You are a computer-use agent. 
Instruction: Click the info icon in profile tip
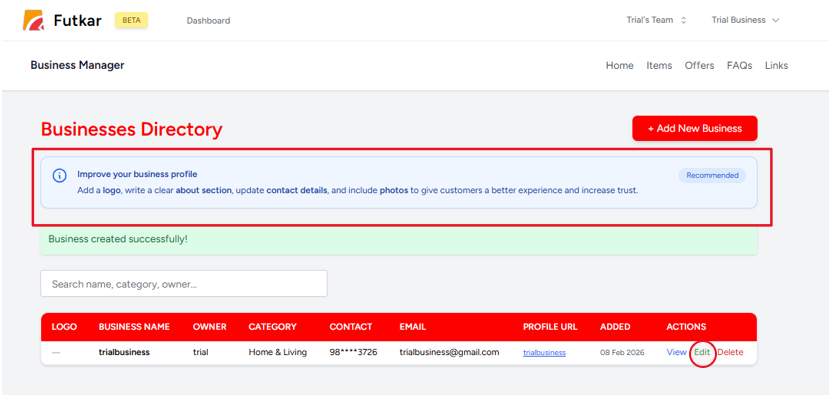tap(59, 175)
